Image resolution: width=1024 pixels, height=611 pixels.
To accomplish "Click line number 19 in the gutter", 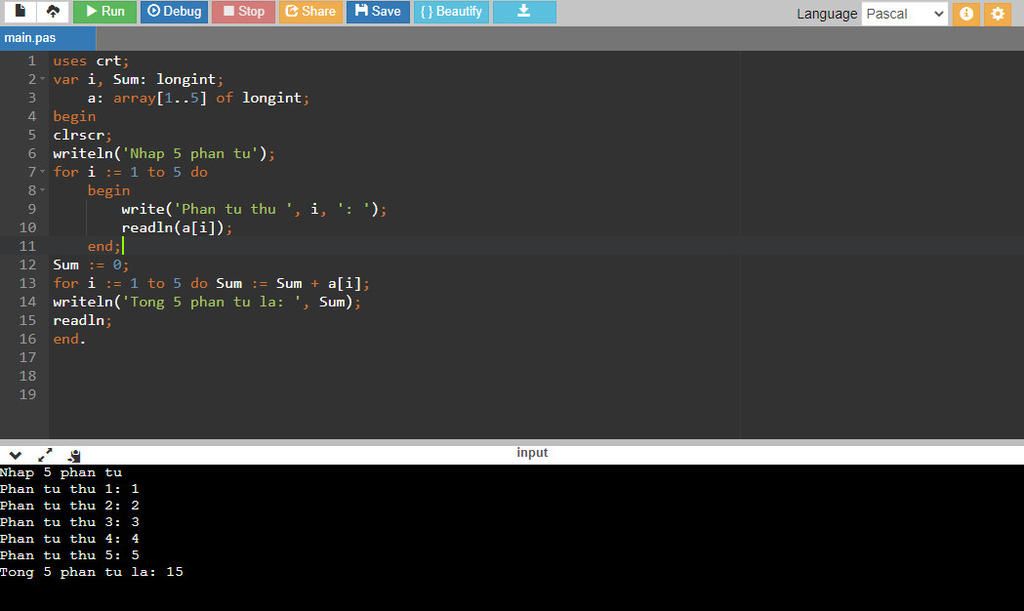I will 27,394.
